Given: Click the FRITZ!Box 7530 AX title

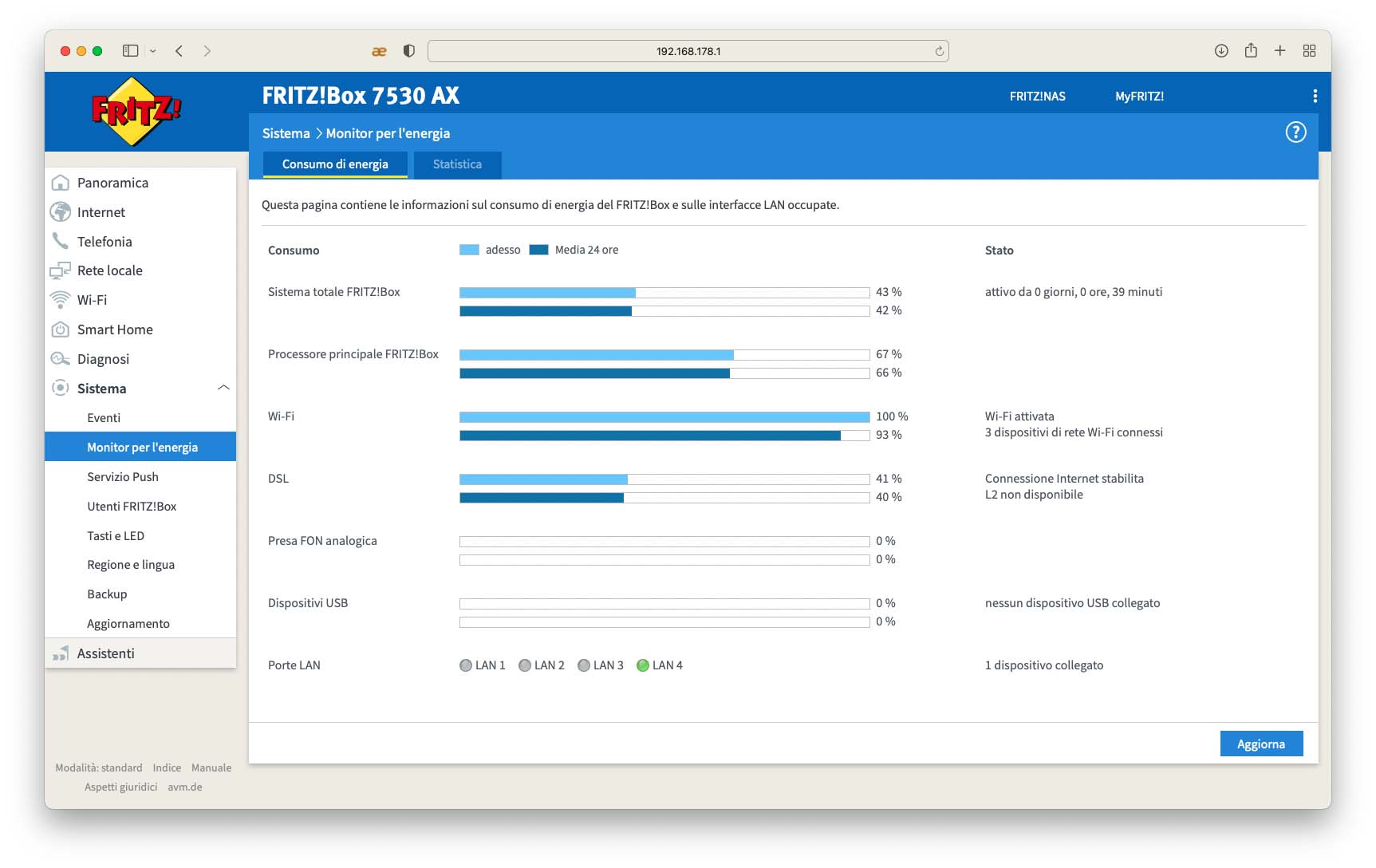Looking at the screenshot, I should 361,96.
